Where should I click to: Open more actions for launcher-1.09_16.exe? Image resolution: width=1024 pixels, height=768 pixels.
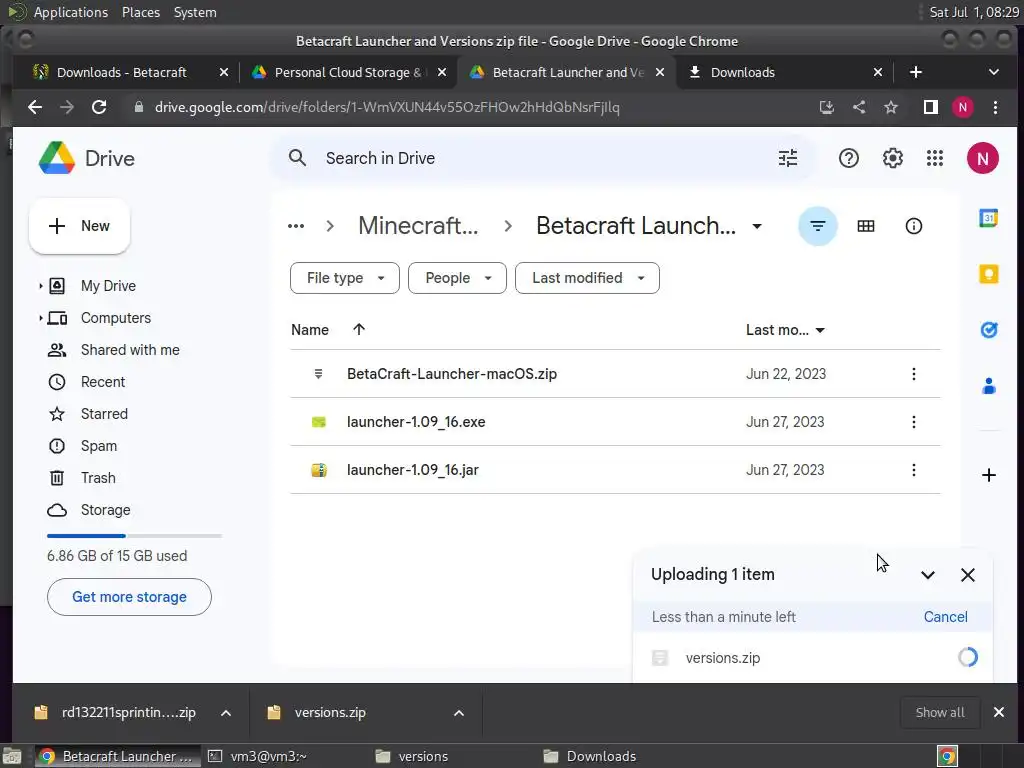click(x=914, y=422)
